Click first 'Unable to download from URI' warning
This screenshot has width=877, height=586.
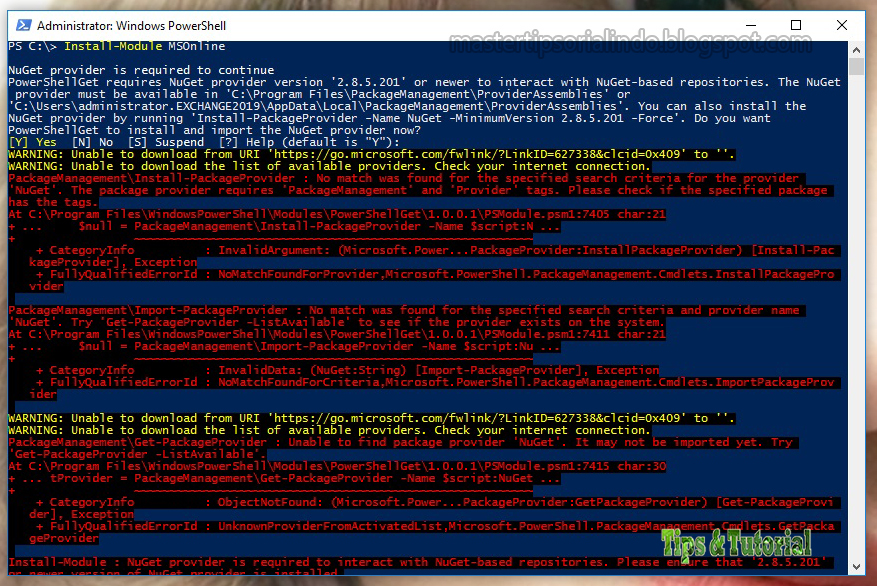(371, 154)
